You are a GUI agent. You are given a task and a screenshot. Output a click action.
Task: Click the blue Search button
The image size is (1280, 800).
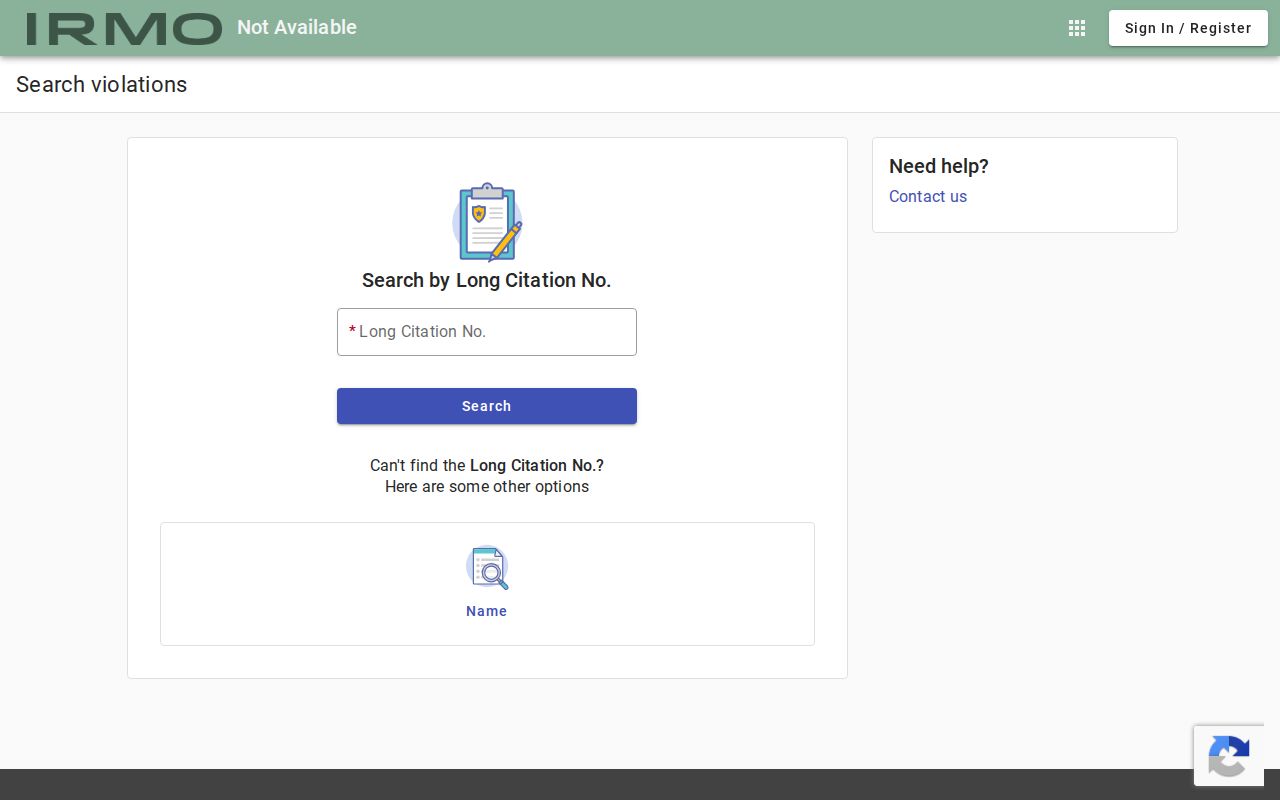click(x=487, y=406)
